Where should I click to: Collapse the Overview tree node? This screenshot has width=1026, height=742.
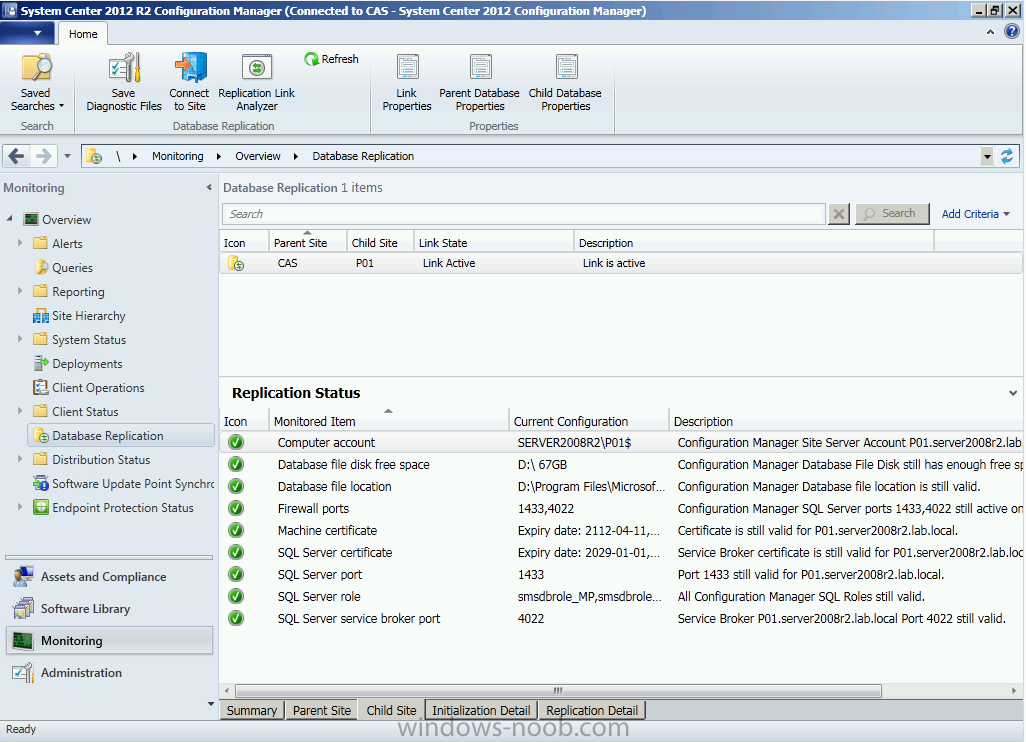click(9, 219)
